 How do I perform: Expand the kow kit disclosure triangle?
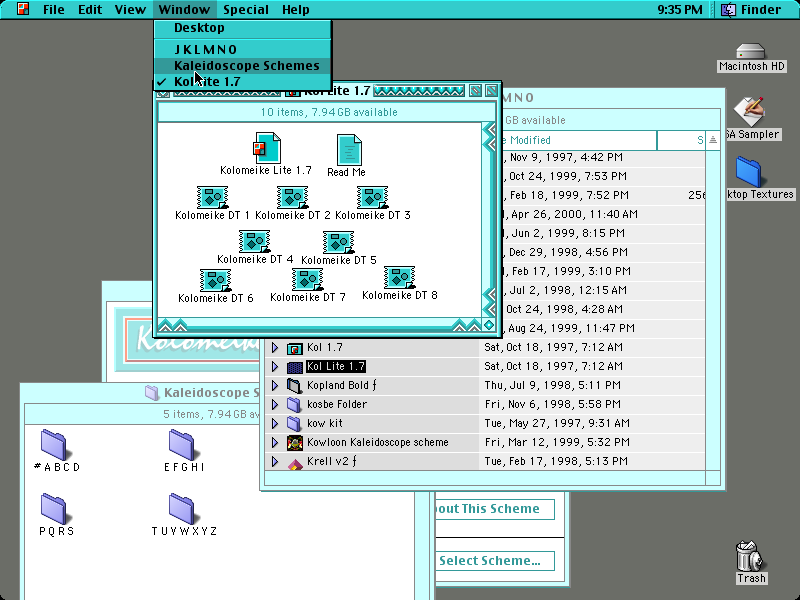pos(275,423)
